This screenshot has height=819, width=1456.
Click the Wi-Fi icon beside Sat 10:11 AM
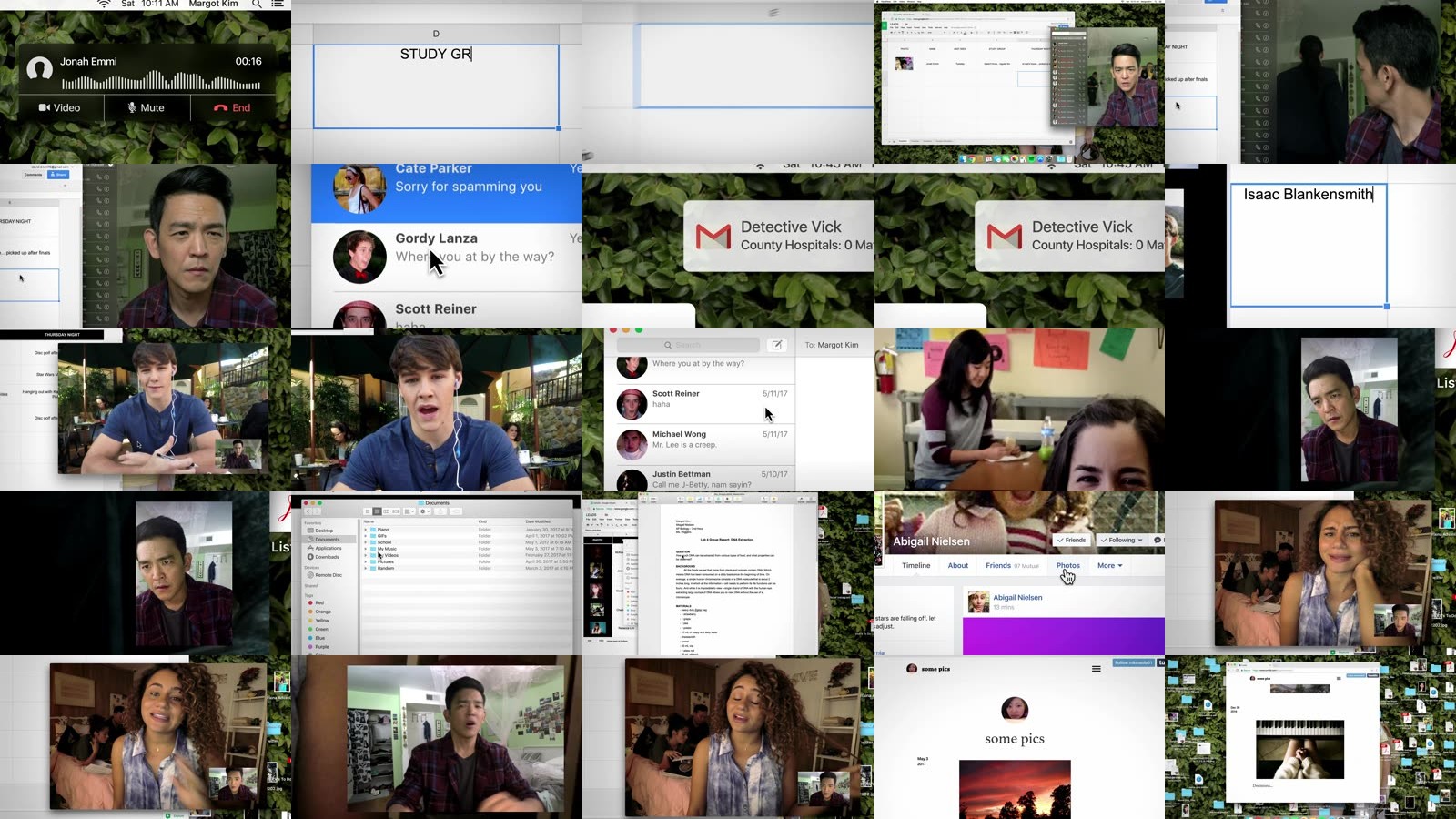coord(104,4)
